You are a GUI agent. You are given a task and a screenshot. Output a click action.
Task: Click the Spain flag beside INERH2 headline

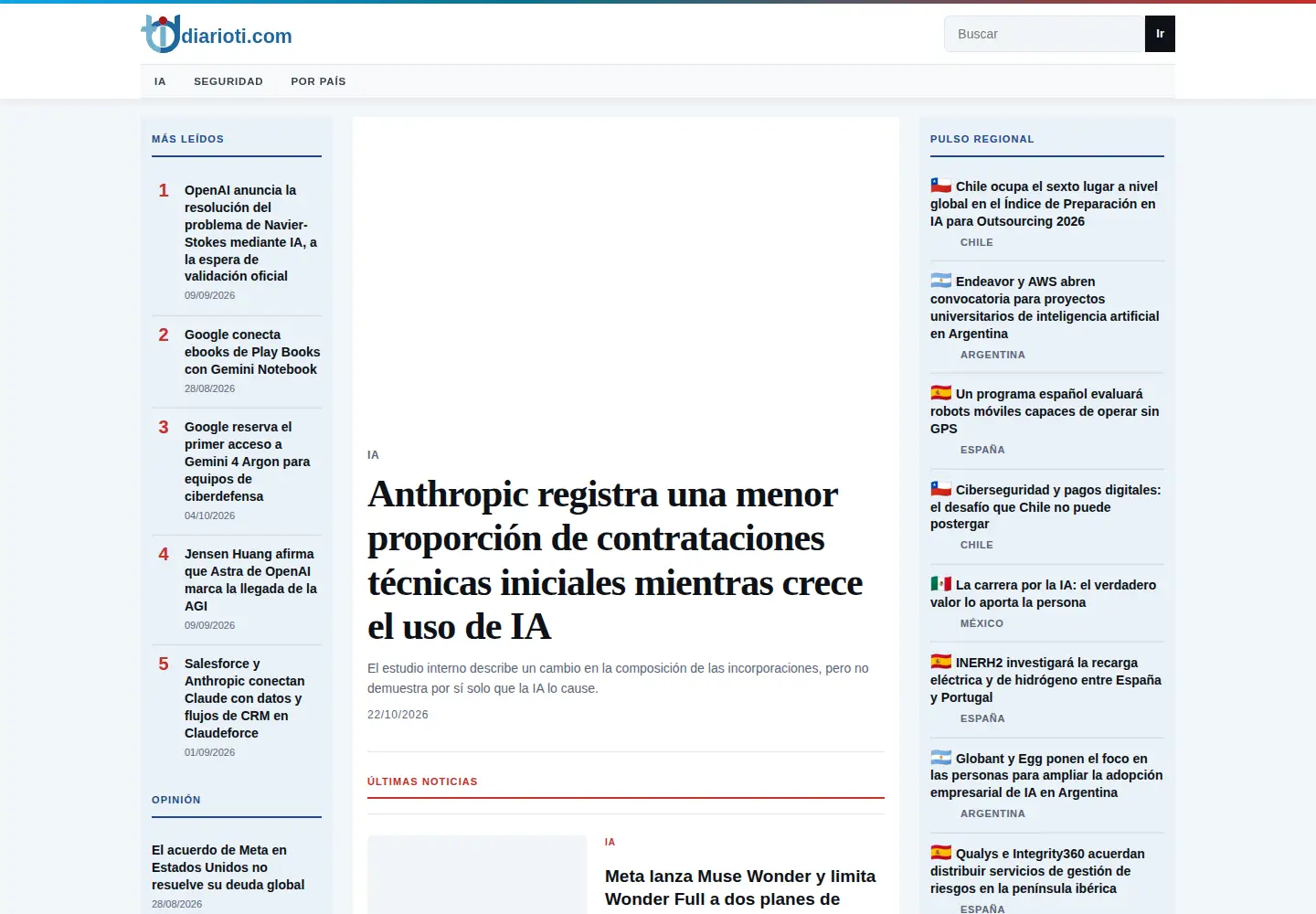pos(941,662)
